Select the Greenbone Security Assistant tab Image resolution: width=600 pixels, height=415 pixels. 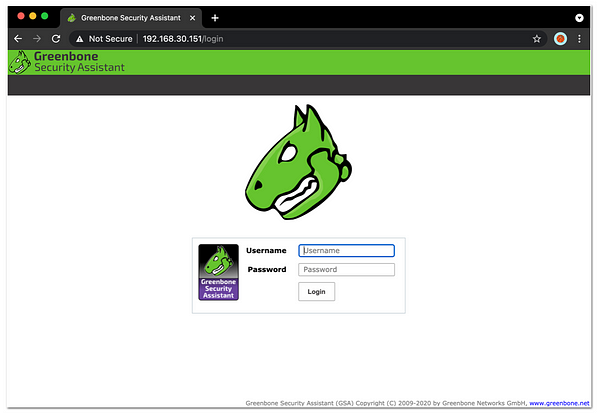click(131, 18)
